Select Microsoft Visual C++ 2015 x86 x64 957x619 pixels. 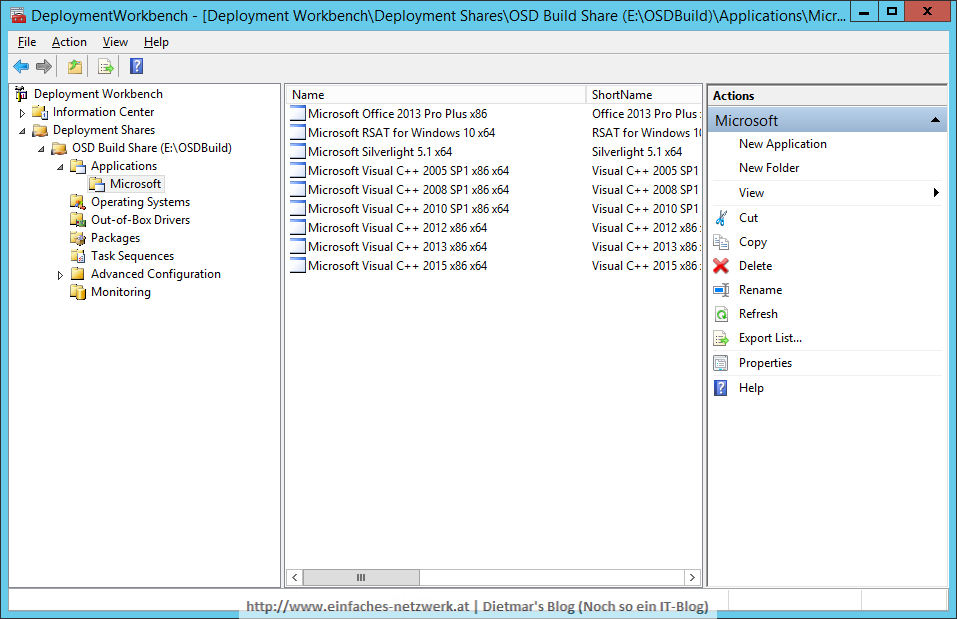pyautogui.click(x=397, y=266)
